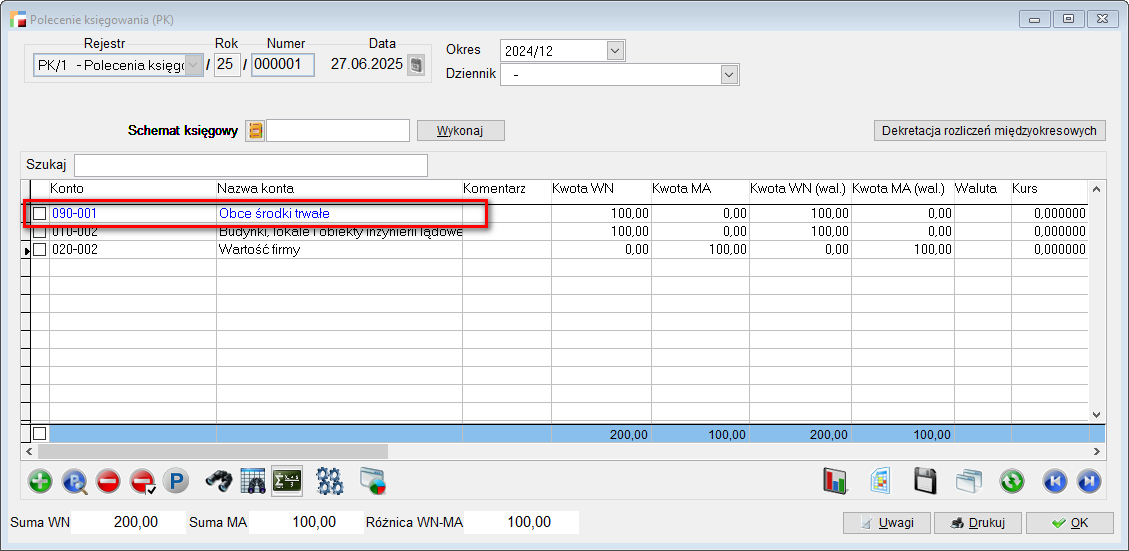Click the Suma MA value 100,00

306,522
